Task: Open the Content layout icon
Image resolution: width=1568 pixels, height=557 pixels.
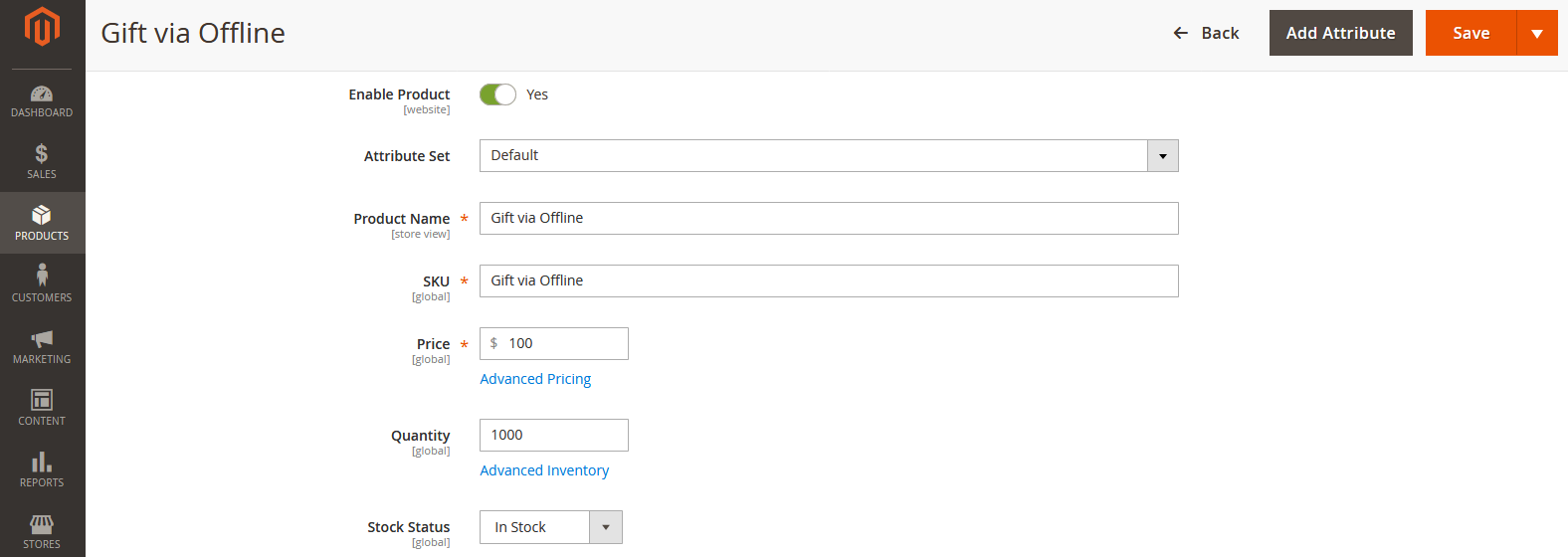Action: coord(42,401)
